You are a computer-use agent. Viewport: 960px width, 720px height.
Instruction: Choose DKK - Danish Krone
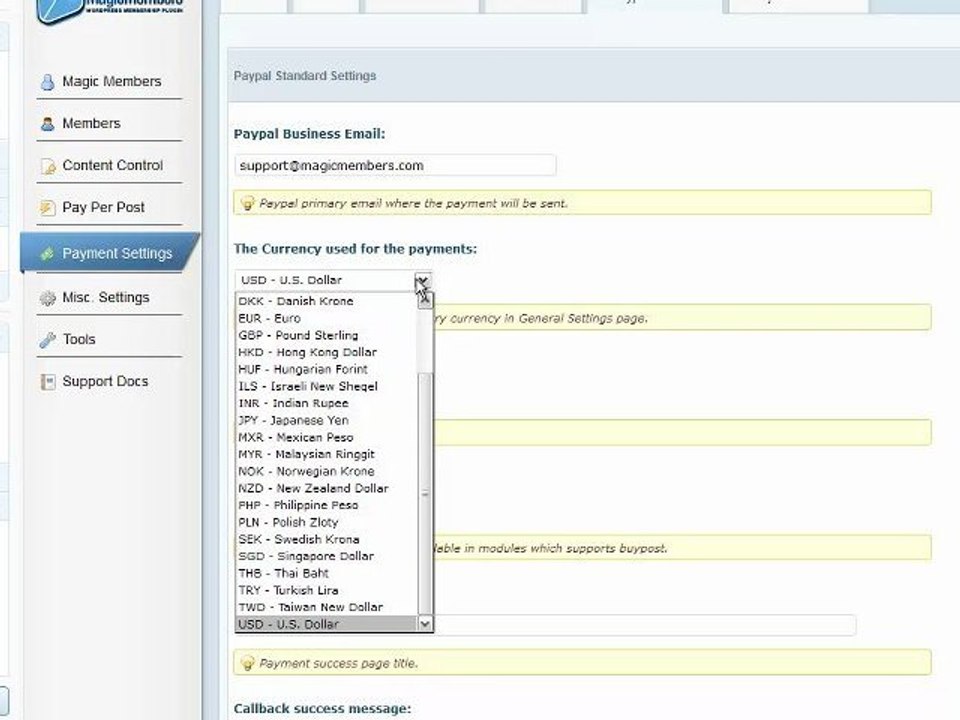coord(326,301)
